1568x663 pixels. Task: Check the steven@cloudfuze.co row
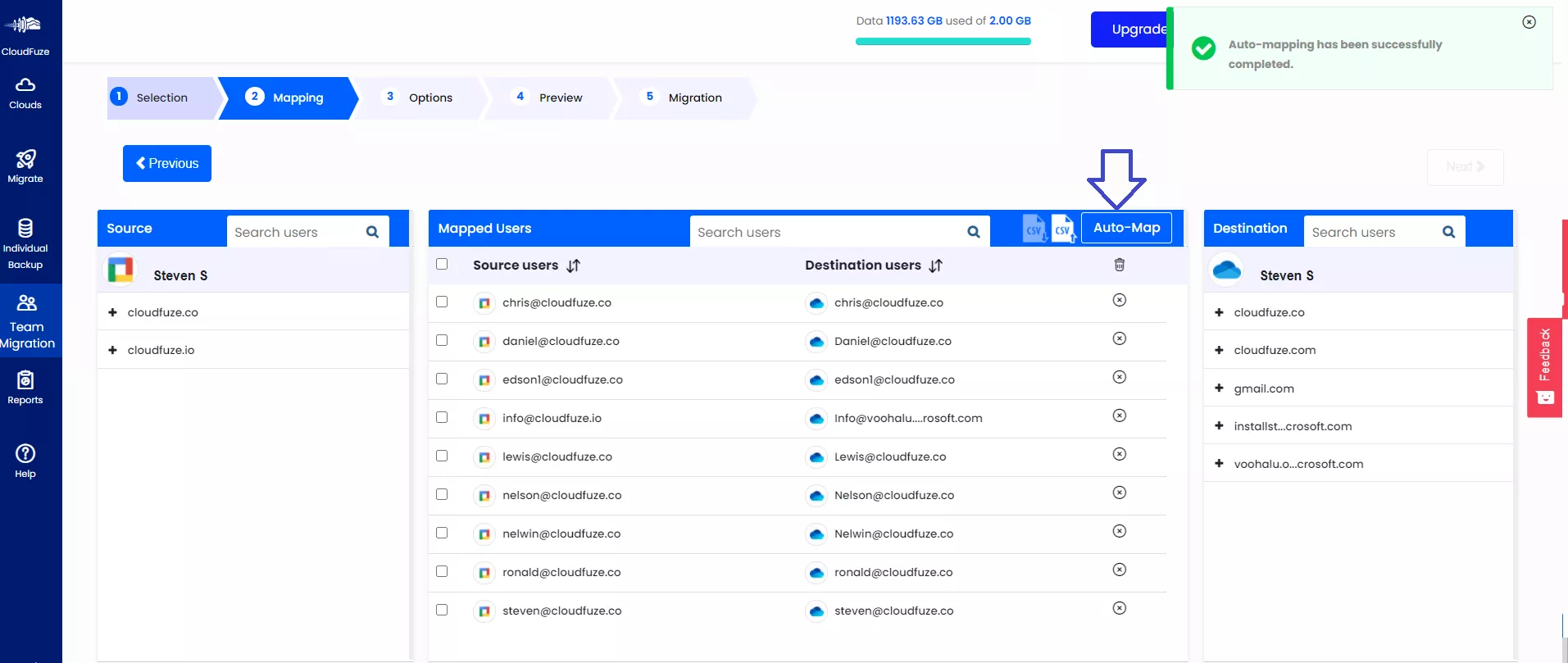(x=442, y=610)
